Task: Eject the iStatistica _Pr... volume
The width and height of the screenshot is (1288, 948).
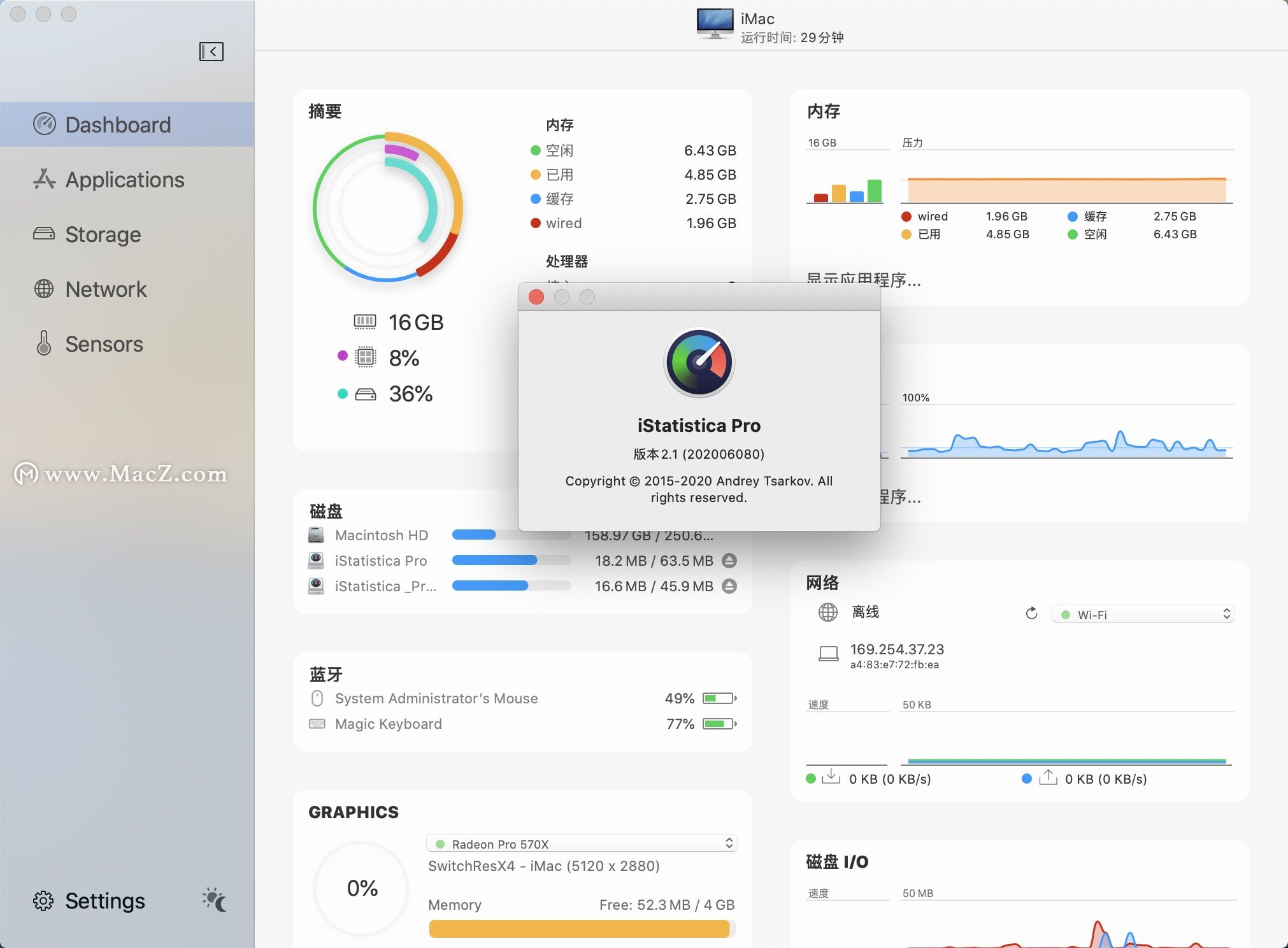Action: tap(729, 586)
